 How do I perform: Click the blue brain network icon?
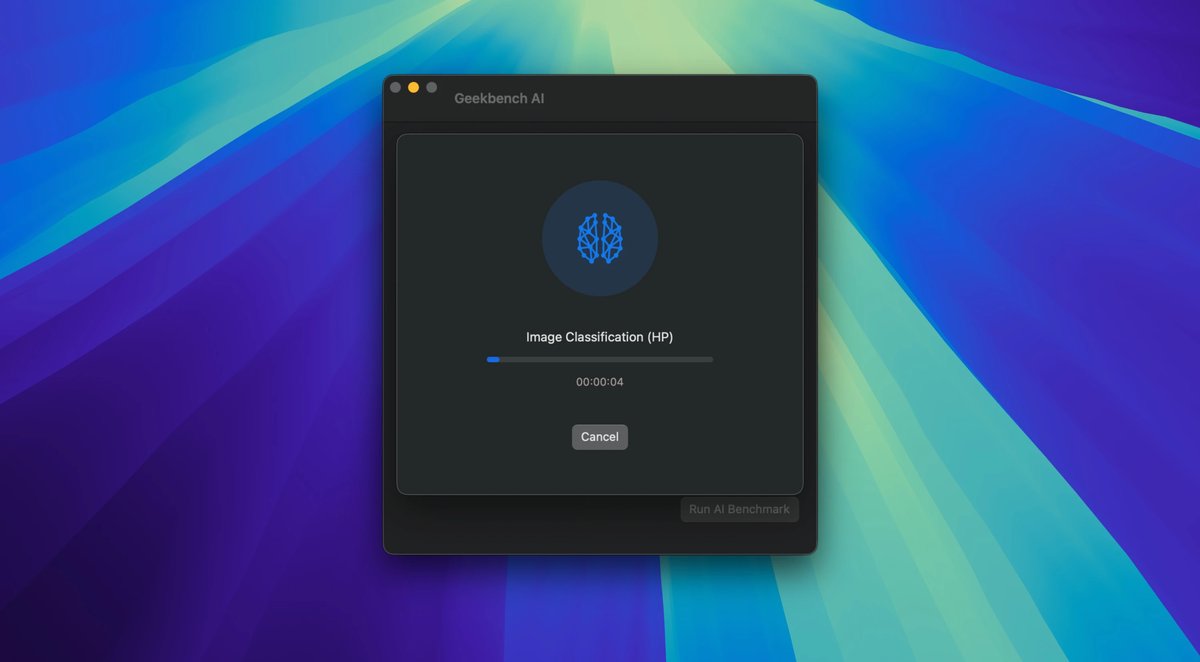(600, 238)
